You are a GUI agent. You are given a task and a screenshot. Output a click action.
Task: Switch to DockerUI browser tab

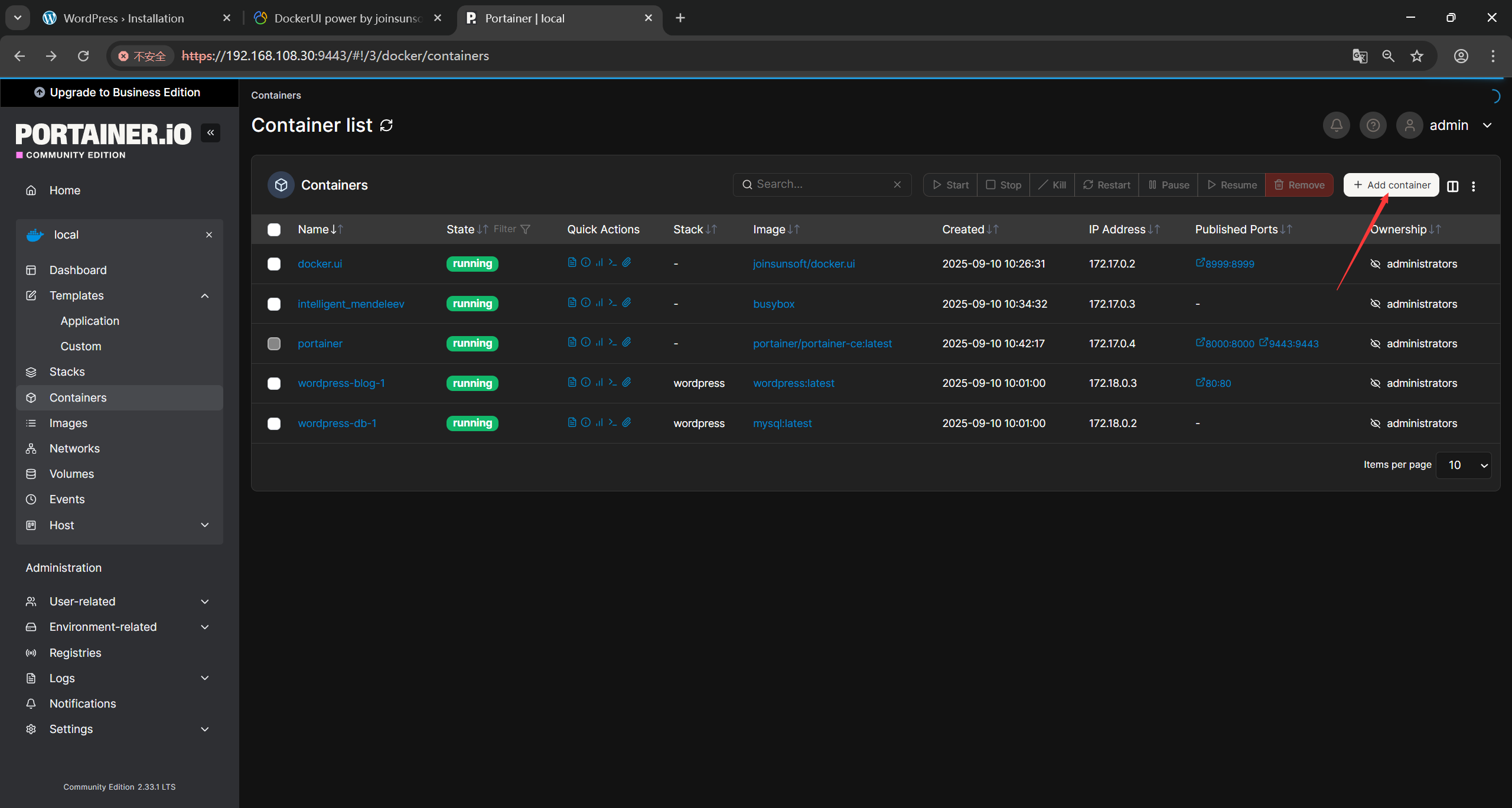[x=348, y=18]
